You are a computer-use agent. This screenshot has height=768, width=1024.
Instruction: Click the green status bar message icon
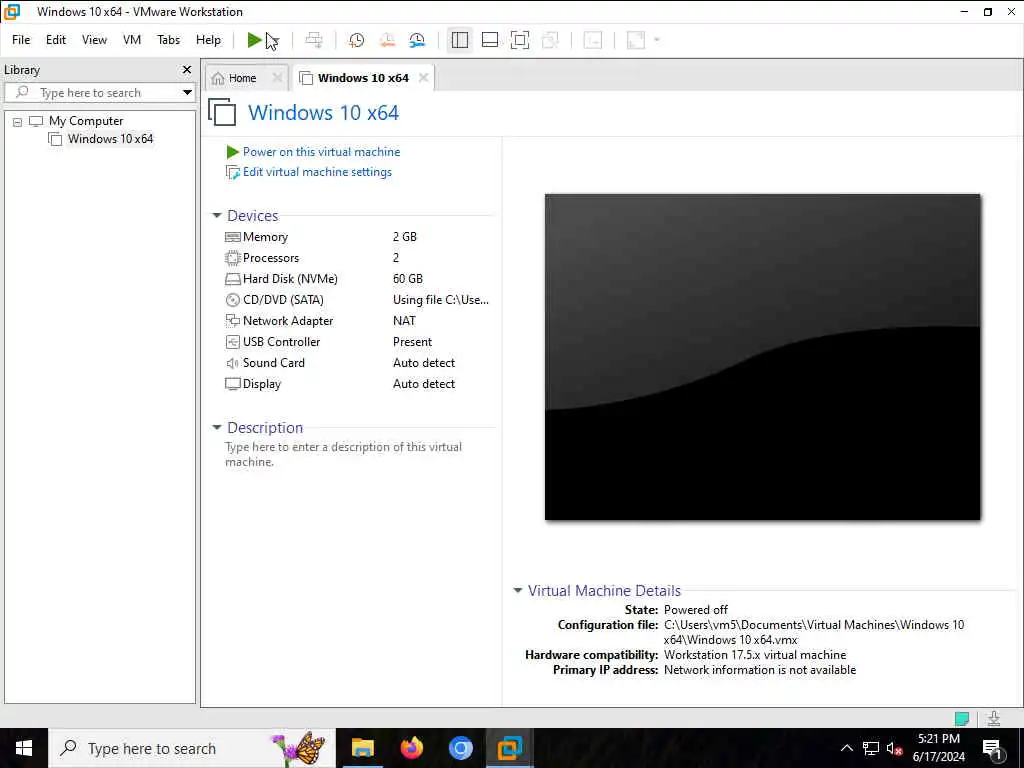962,719
